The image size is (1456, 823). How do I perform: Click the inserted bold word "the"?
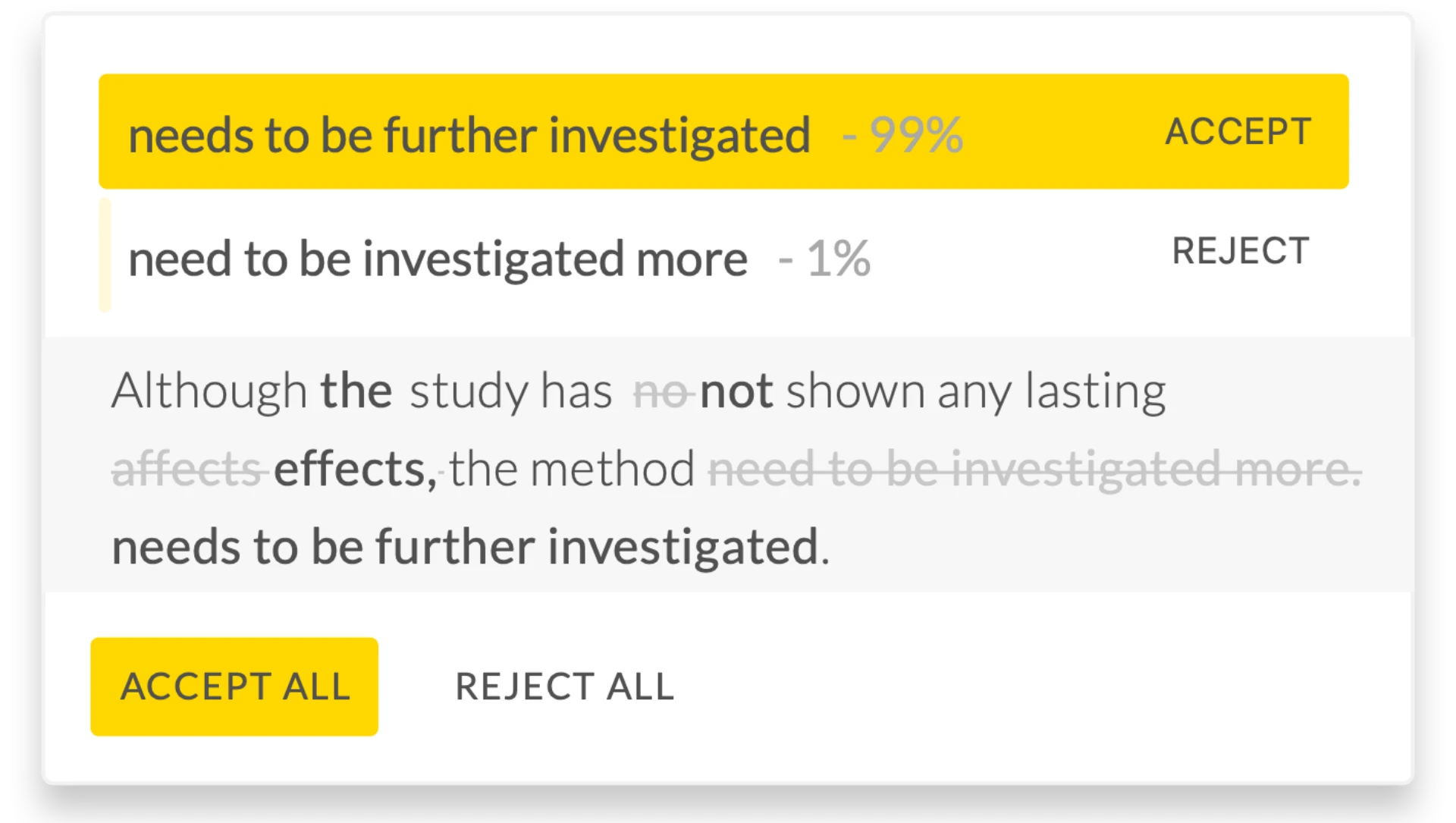[356, 391]
